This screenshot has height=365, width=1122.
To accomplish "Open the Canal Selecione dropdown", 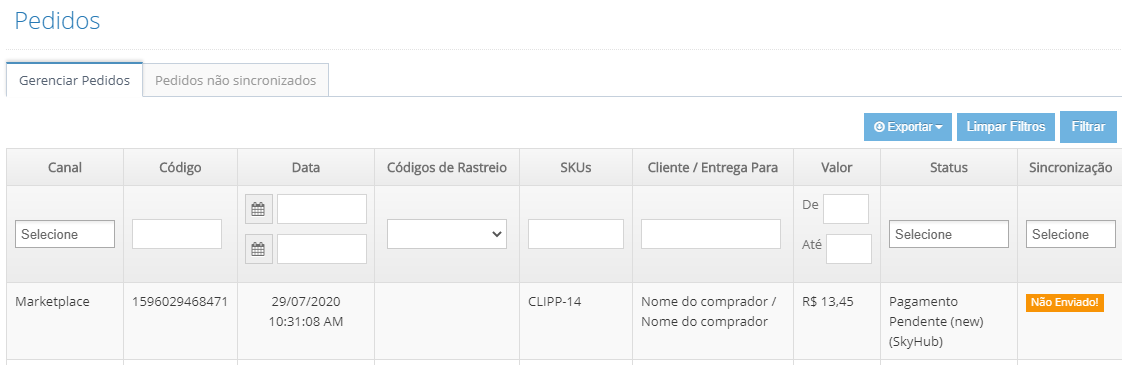I will click(x=65, y=234).
